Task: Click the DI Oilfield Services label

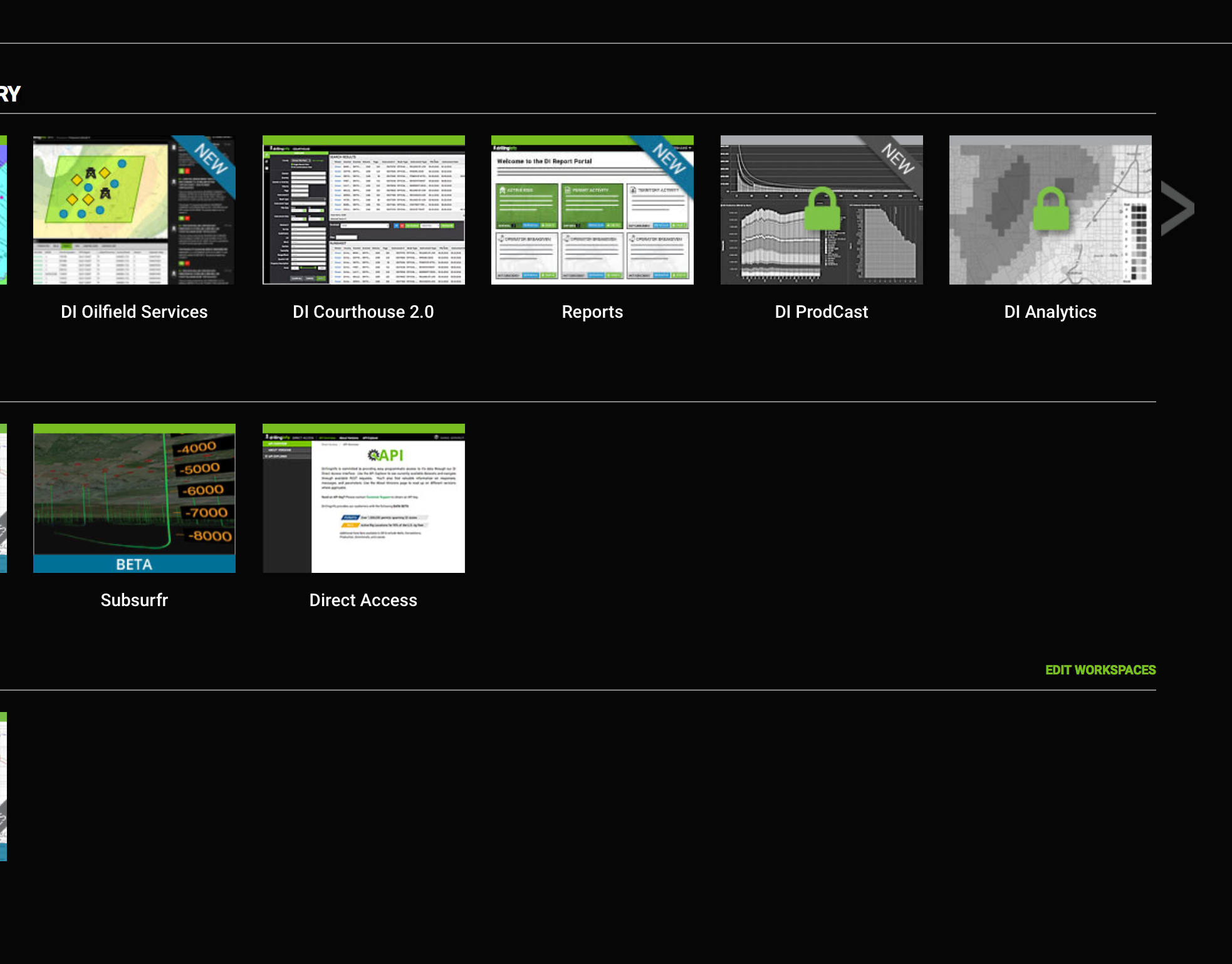Action: click(x=134, y=312)
